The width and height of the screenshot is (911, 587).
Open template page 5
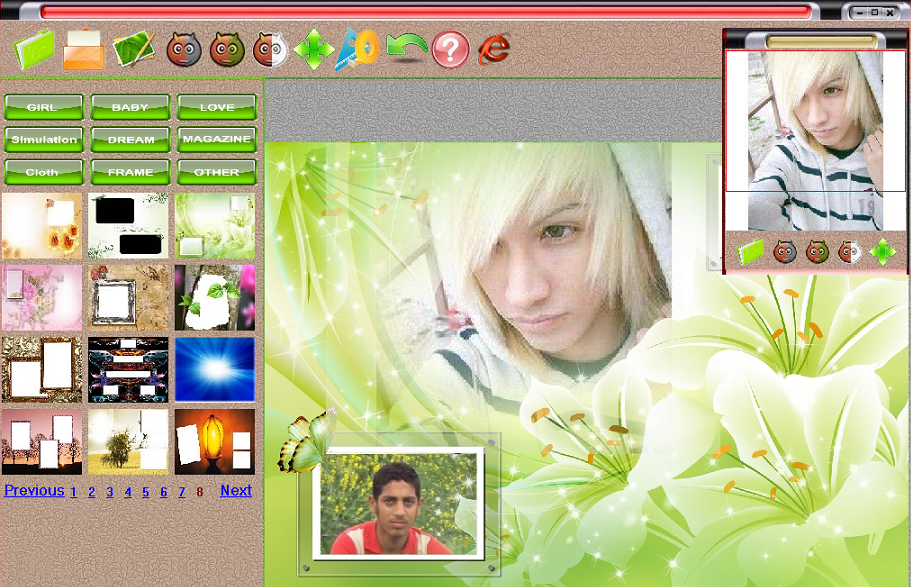pyautogui.click(x=145, y=492)
